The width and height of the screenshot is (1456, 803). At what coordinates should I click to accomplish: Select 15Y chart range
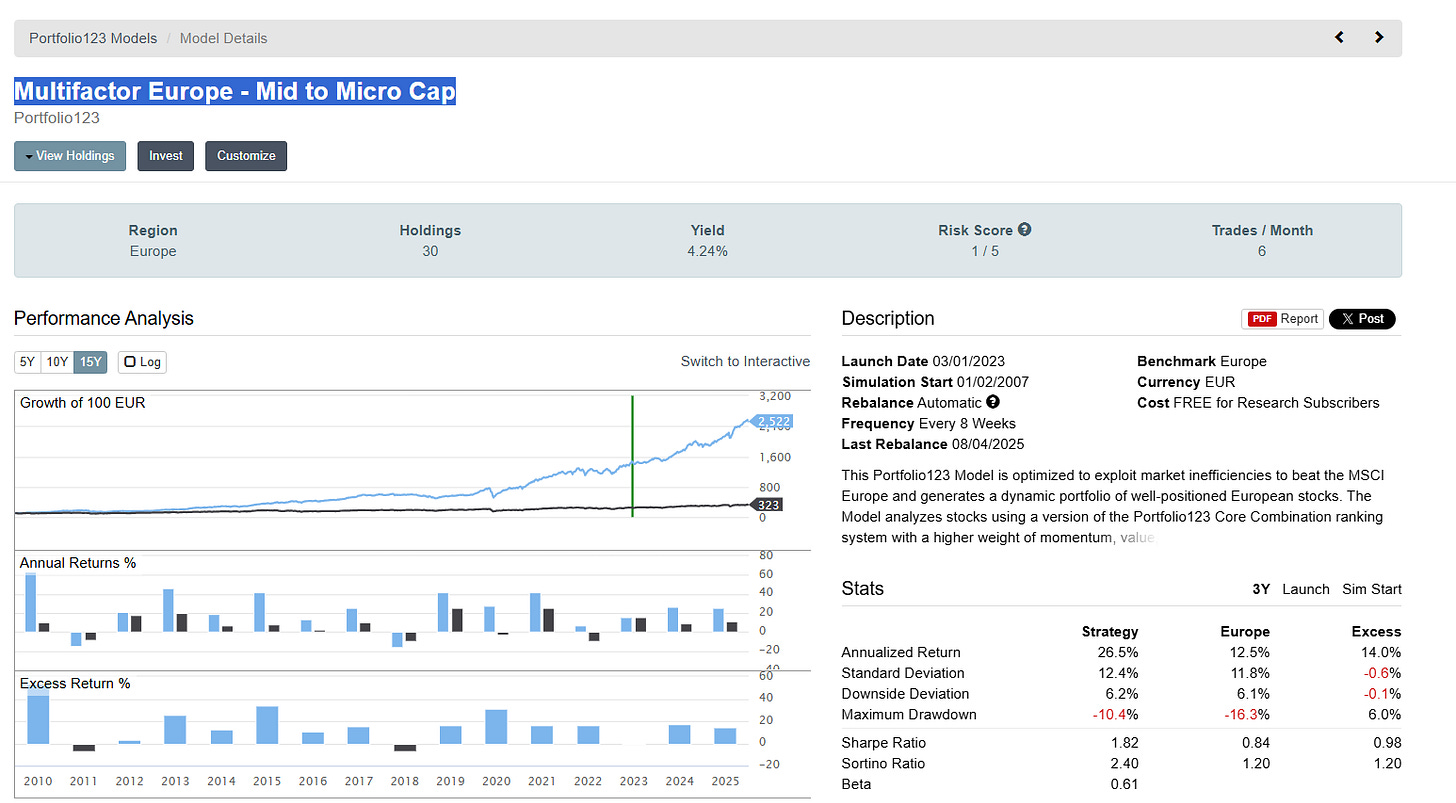(x=90, y=362)
